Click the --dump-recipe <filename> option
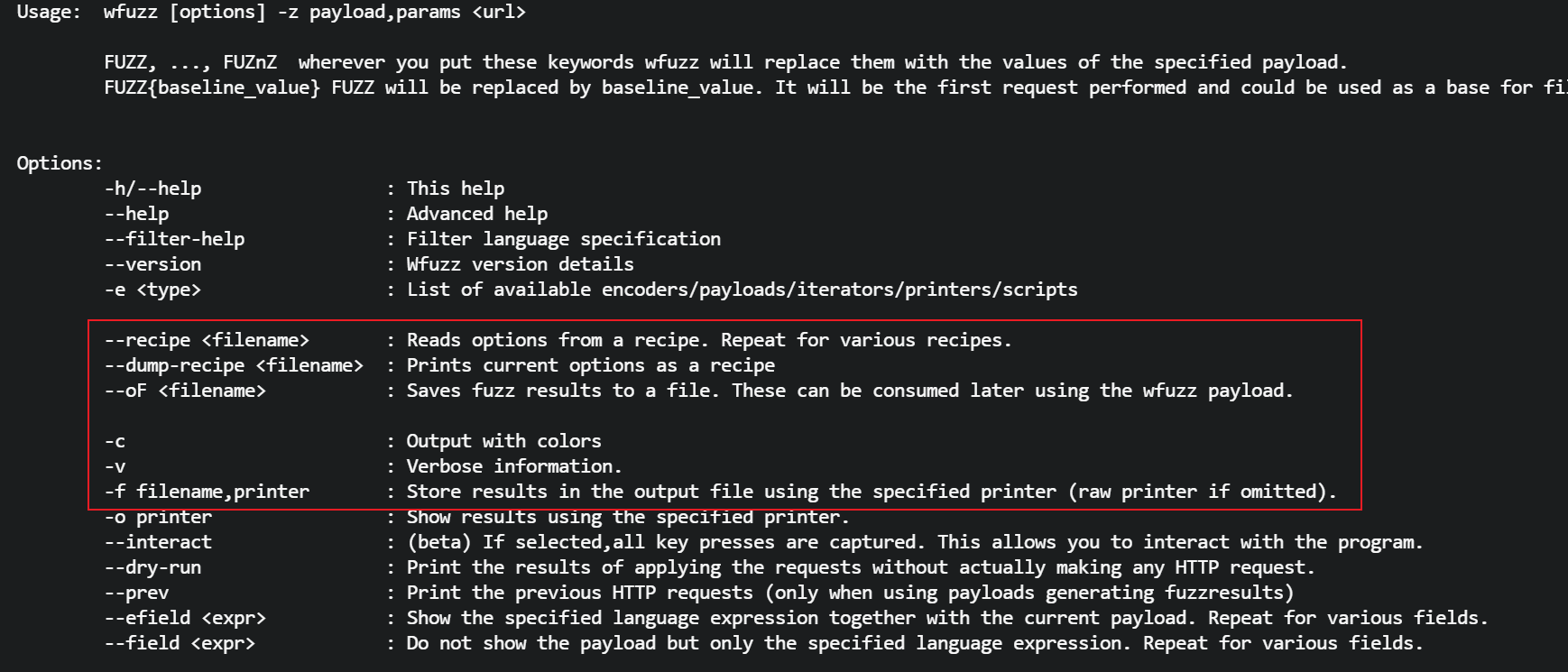Image resolution: width=1568 pixels, height=672 pixels. [234, 365]
